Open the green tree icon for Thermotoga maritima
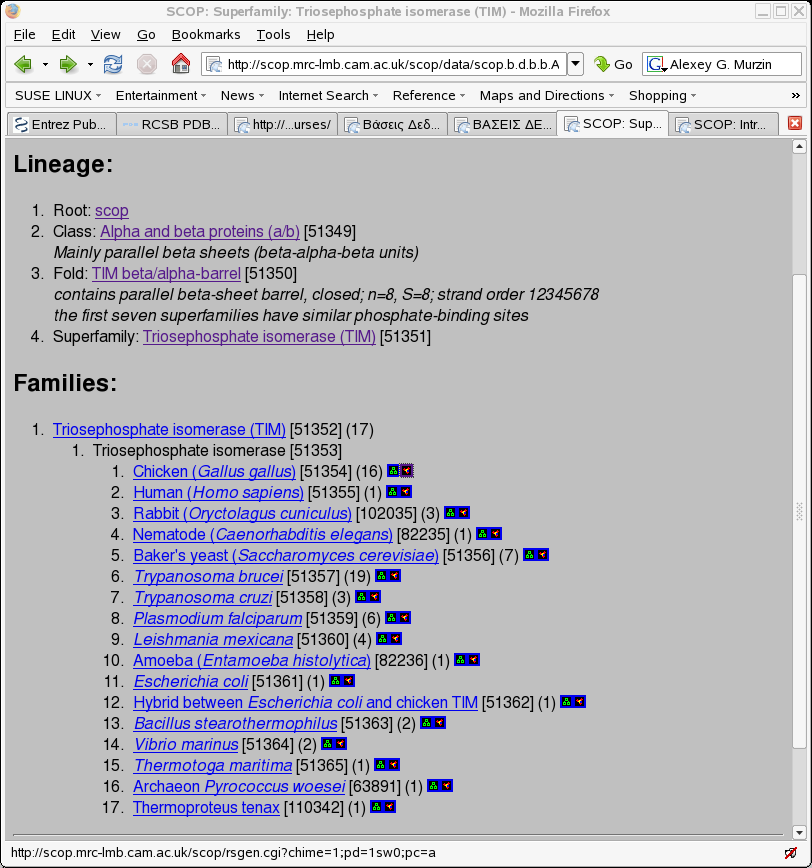The width and height of the screenshot is (812, 868). pos(380,765)
